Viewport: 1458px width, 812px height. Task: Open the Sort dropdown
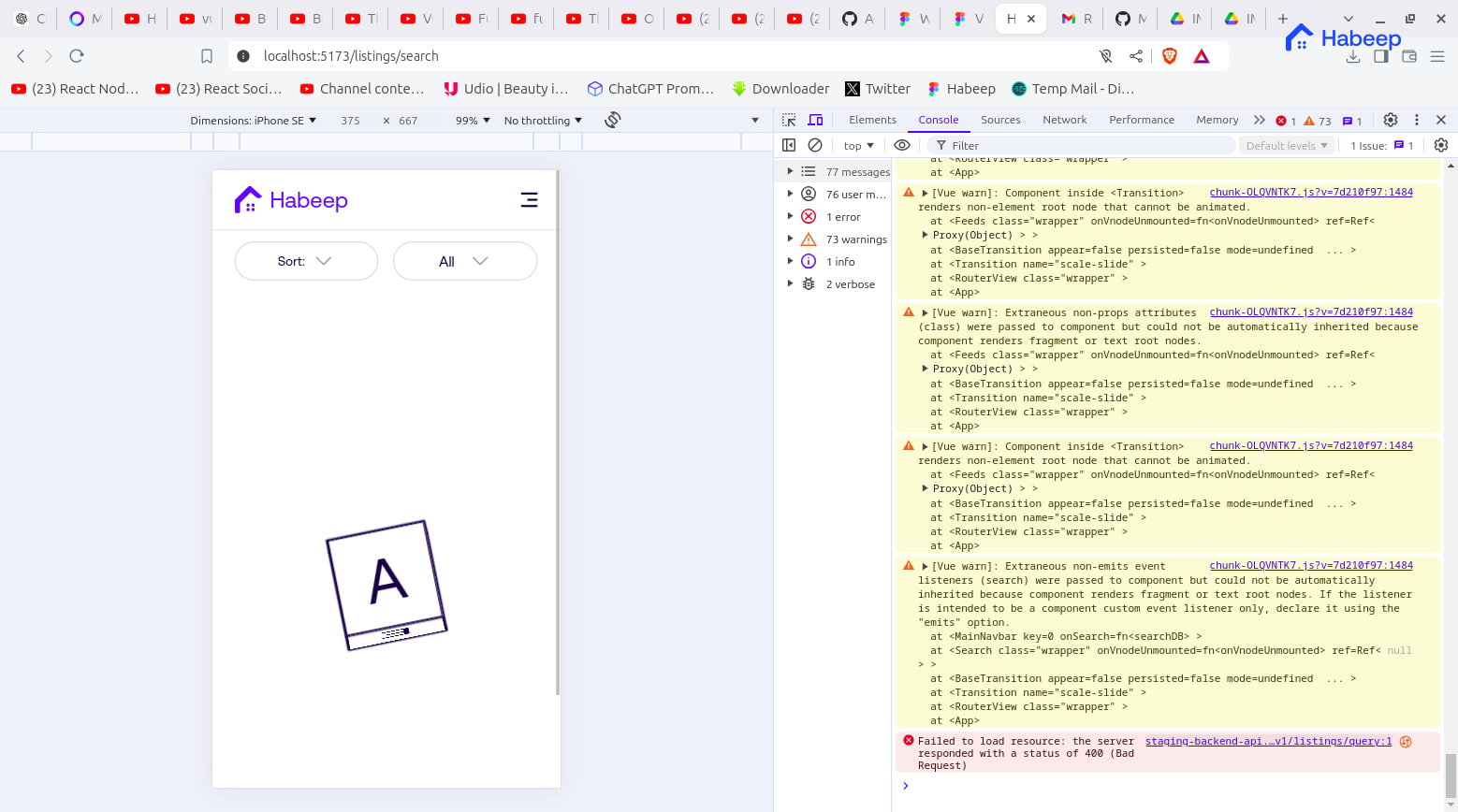306,261
